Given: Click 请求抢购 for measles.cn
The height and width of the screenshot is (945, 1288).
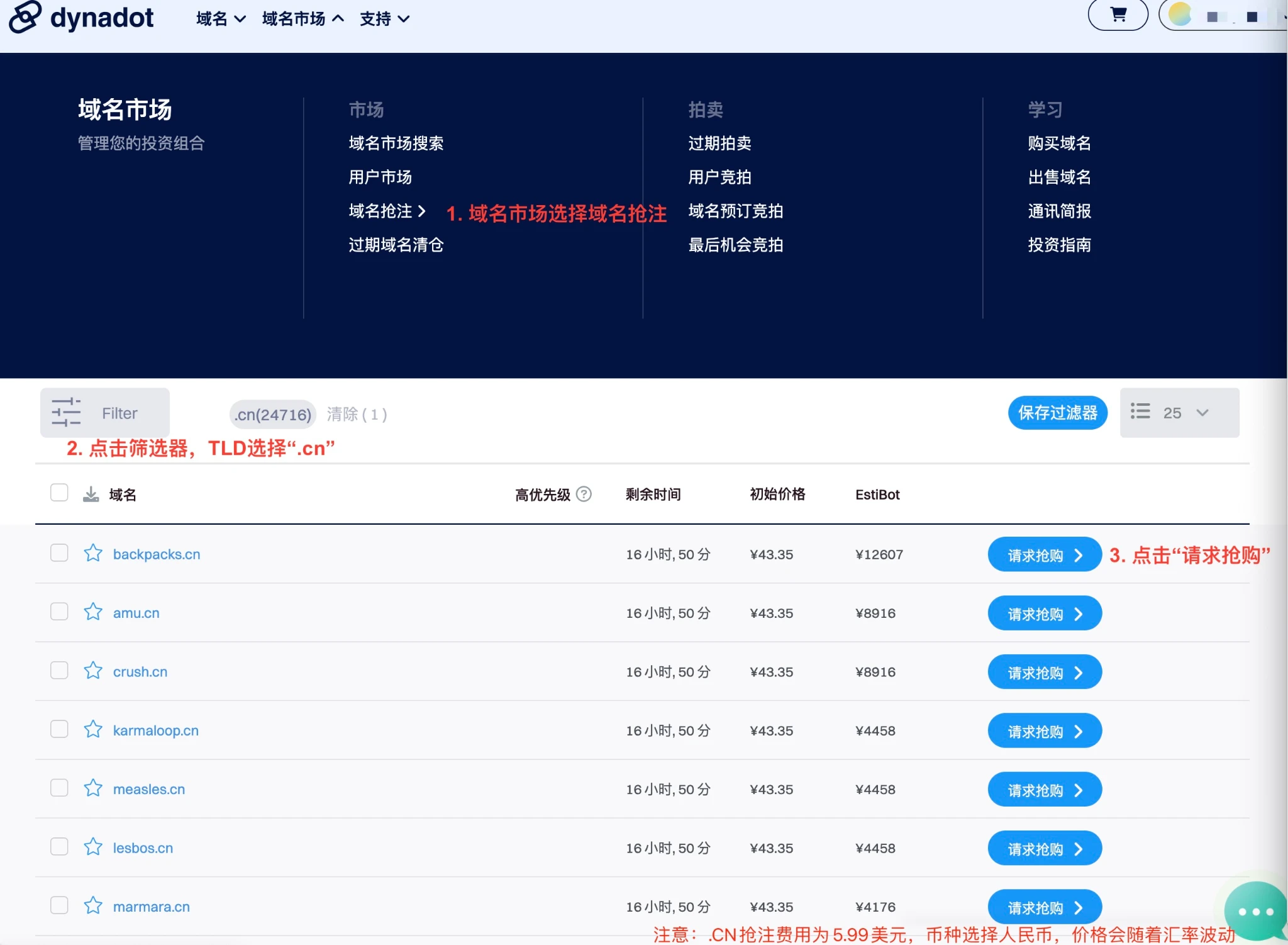Looking at the screenshot, I should tap(1044, 790).
